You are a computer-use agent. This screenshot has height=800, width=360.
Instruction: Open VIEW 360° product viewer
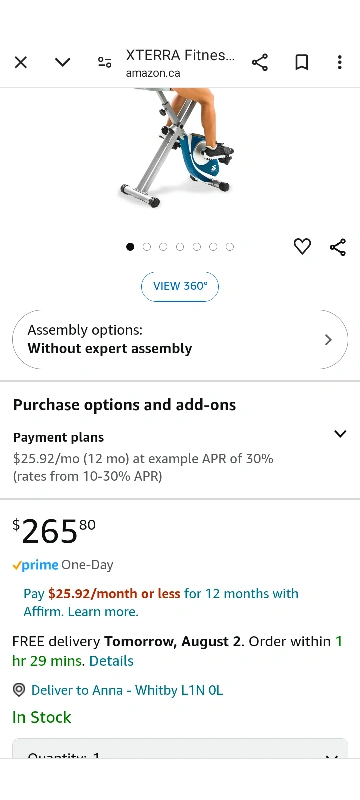[180, 286]
